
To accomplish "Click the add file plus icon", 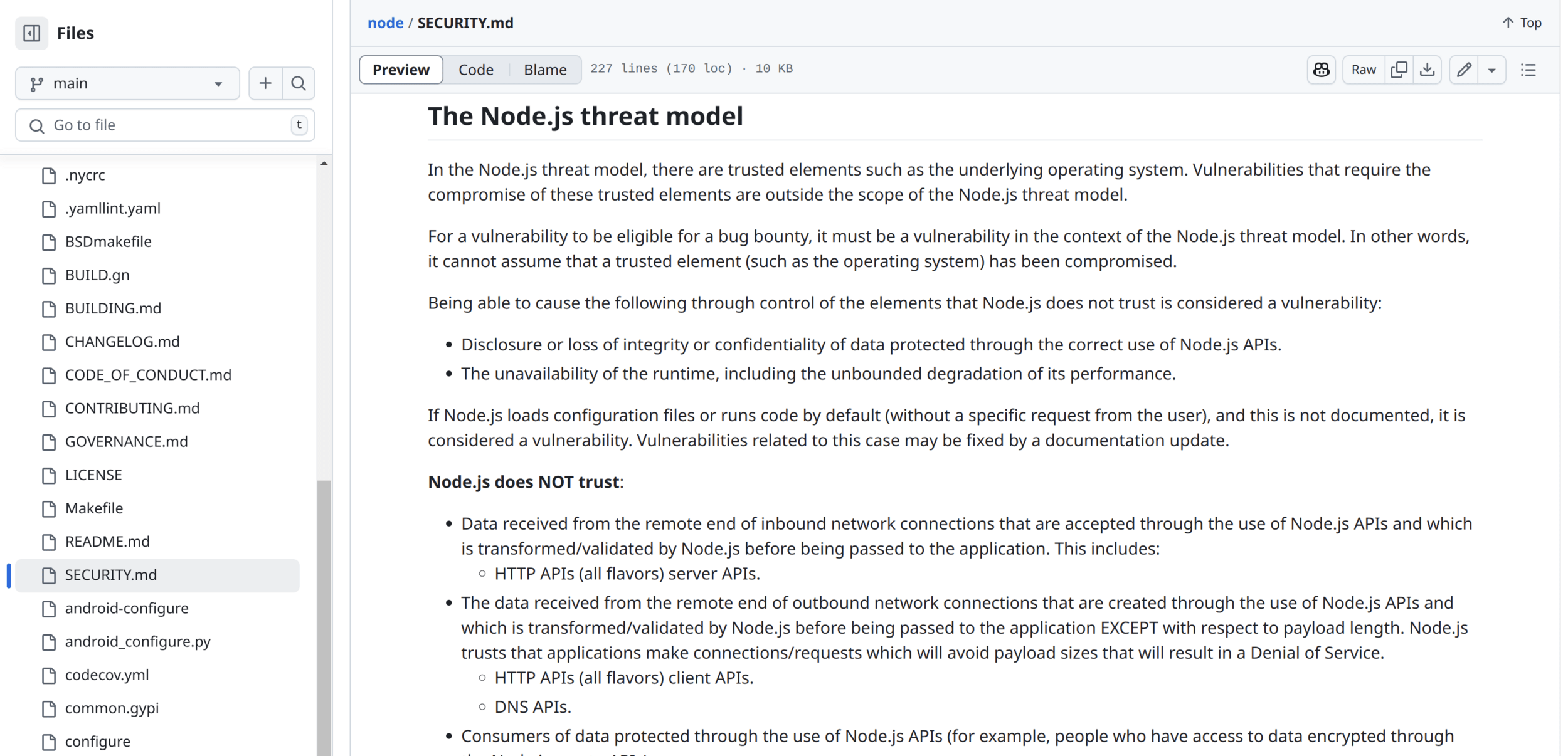I will coord(265,83).
